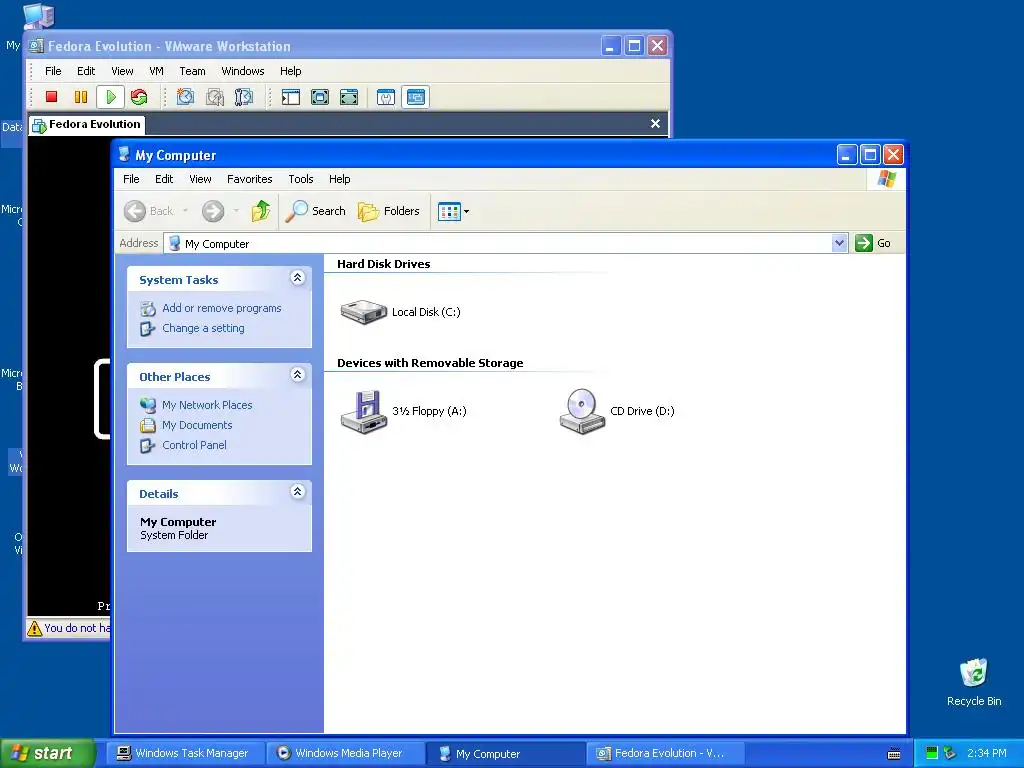Click the green Task Manager CPU tray icon
The image size is (1024, 768).
pos(932,753)
